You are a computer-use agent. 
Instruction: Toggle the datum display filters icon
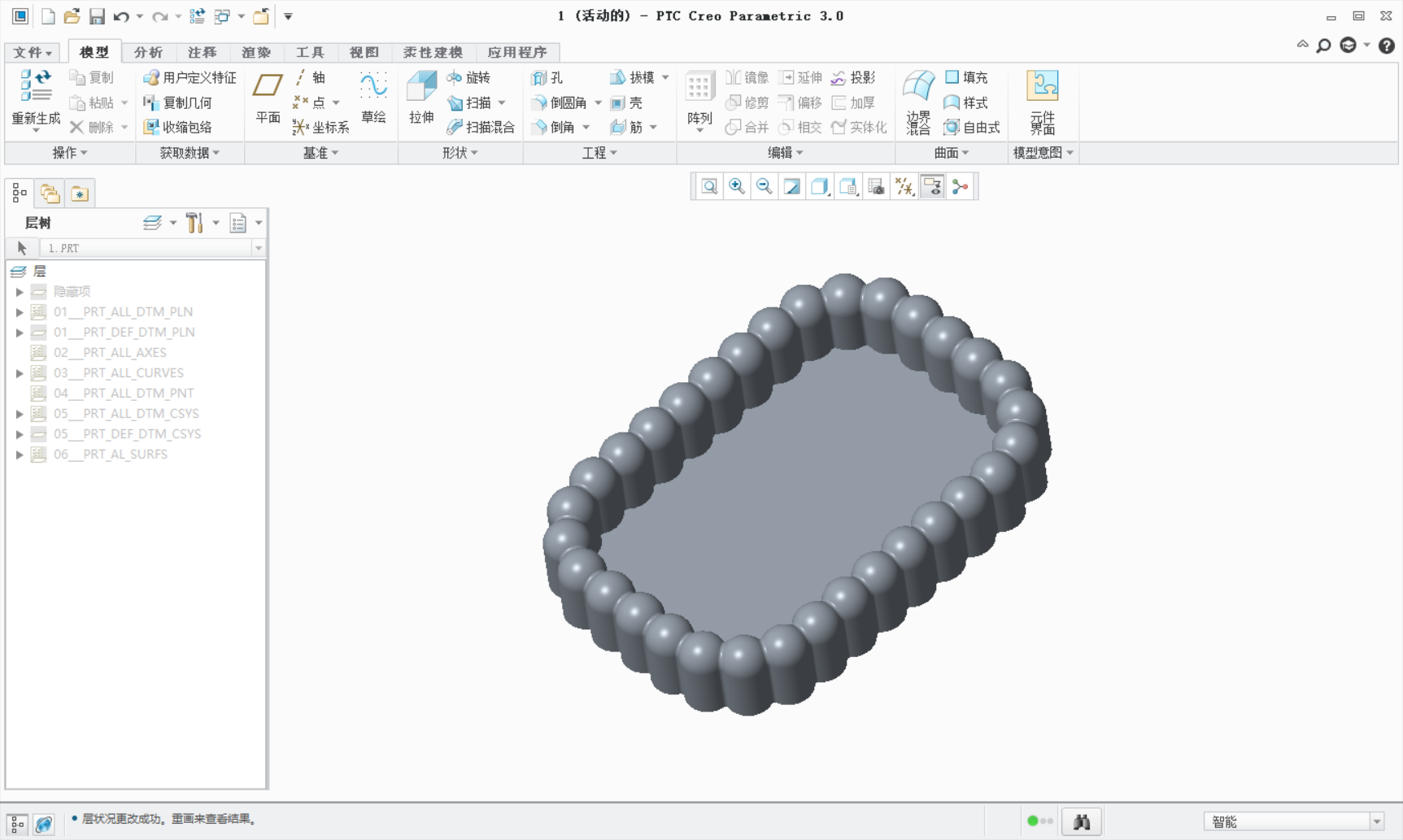click(904, 187)
